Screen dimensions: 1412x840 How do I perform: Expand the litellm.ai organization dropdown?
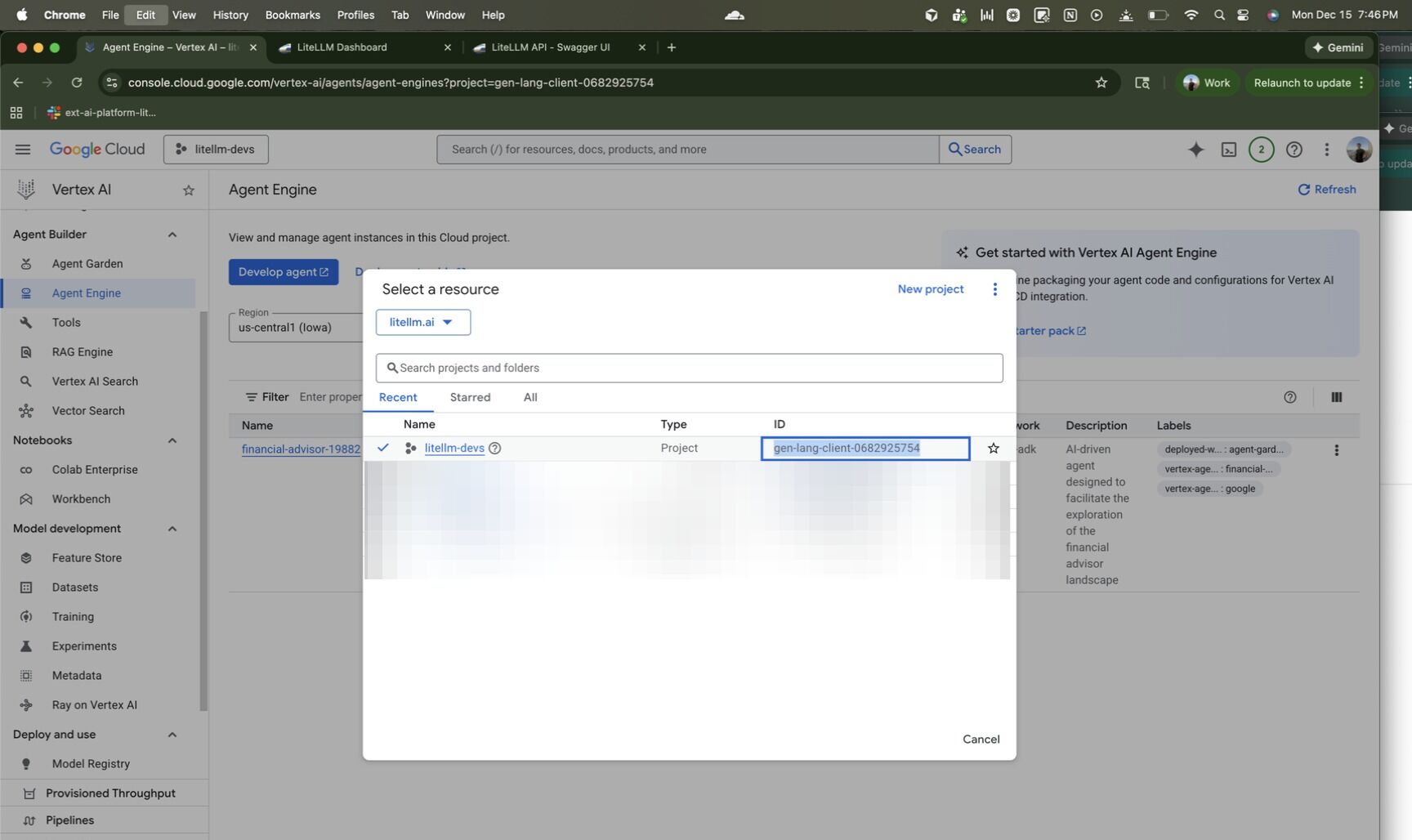(x=422, y=322)
